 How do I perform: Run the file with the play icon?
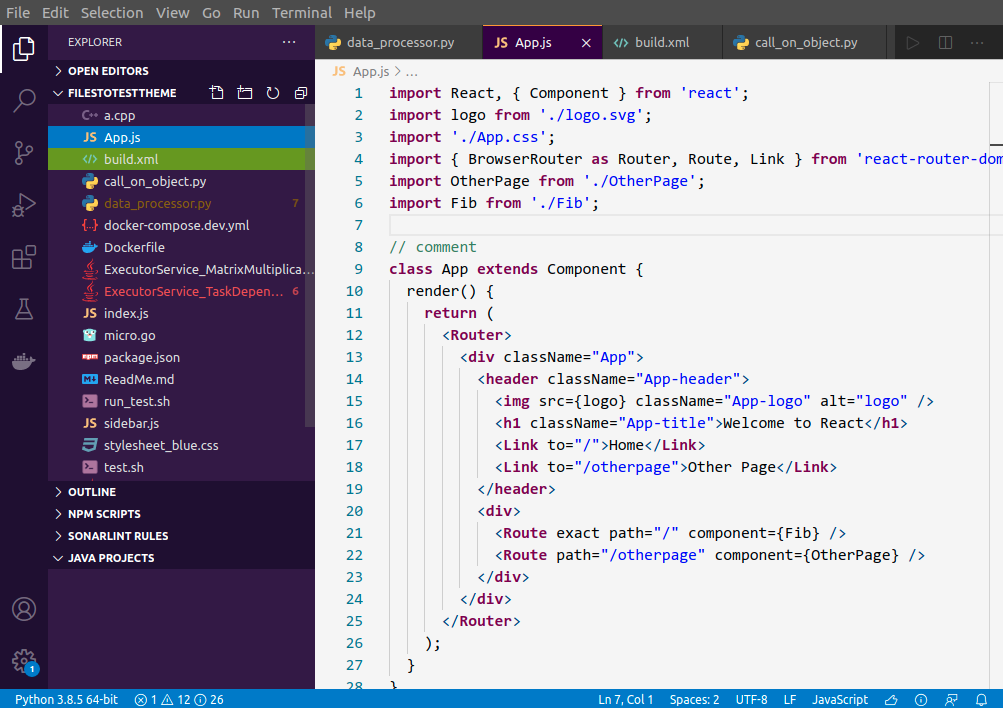[x=913, y=43]
